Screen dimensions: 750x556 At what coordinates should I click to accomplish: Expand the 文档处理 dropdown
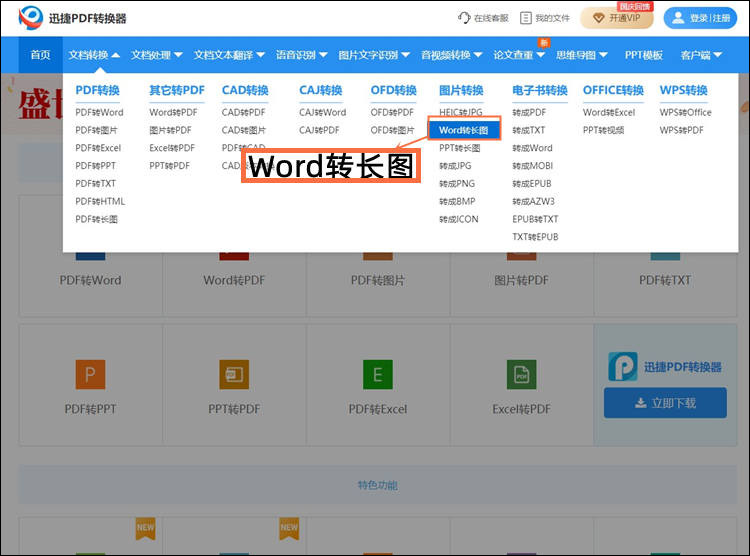pos(157,55)
